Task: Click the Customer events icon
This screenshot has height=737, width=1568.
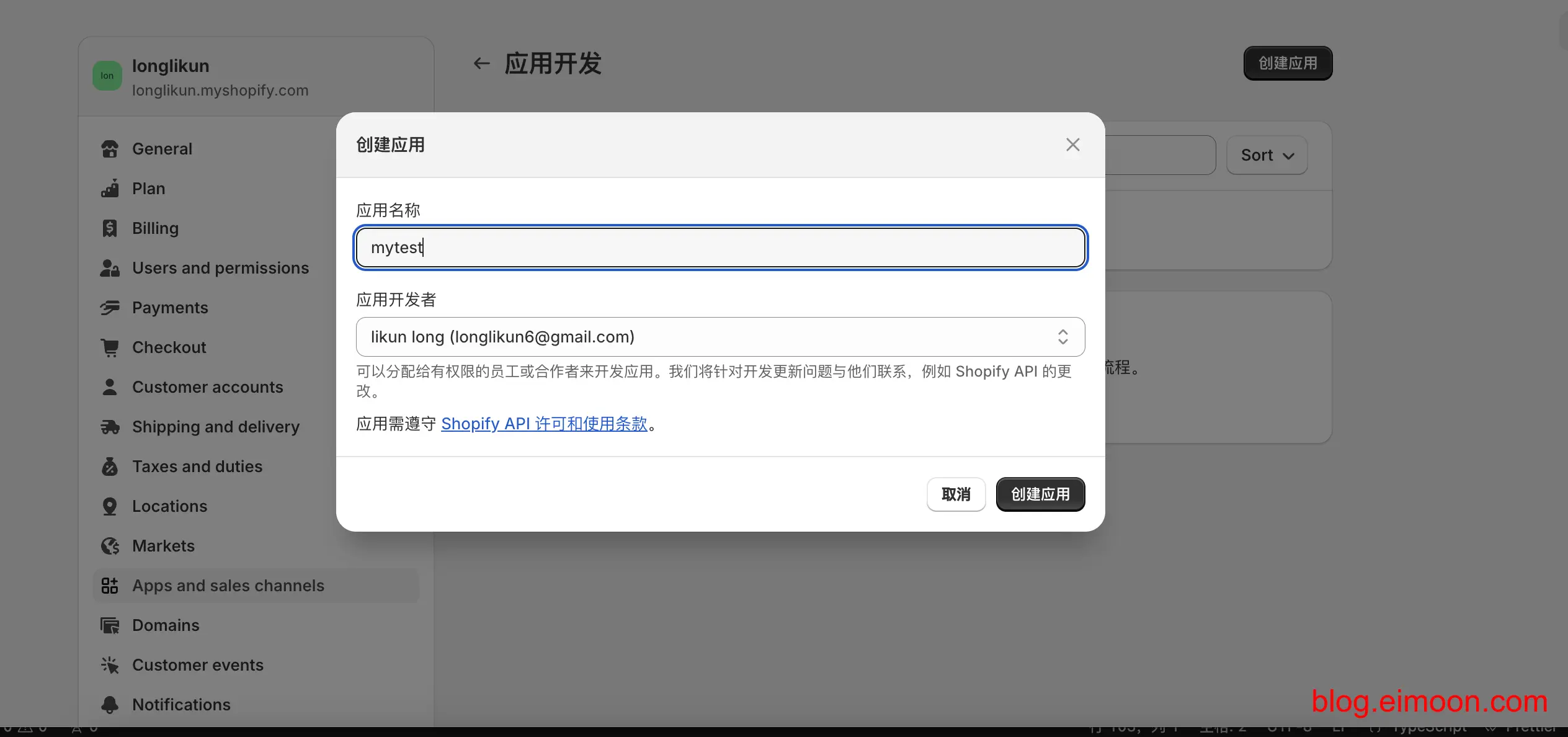Action: pyautogui.click(x=109, y=664)
